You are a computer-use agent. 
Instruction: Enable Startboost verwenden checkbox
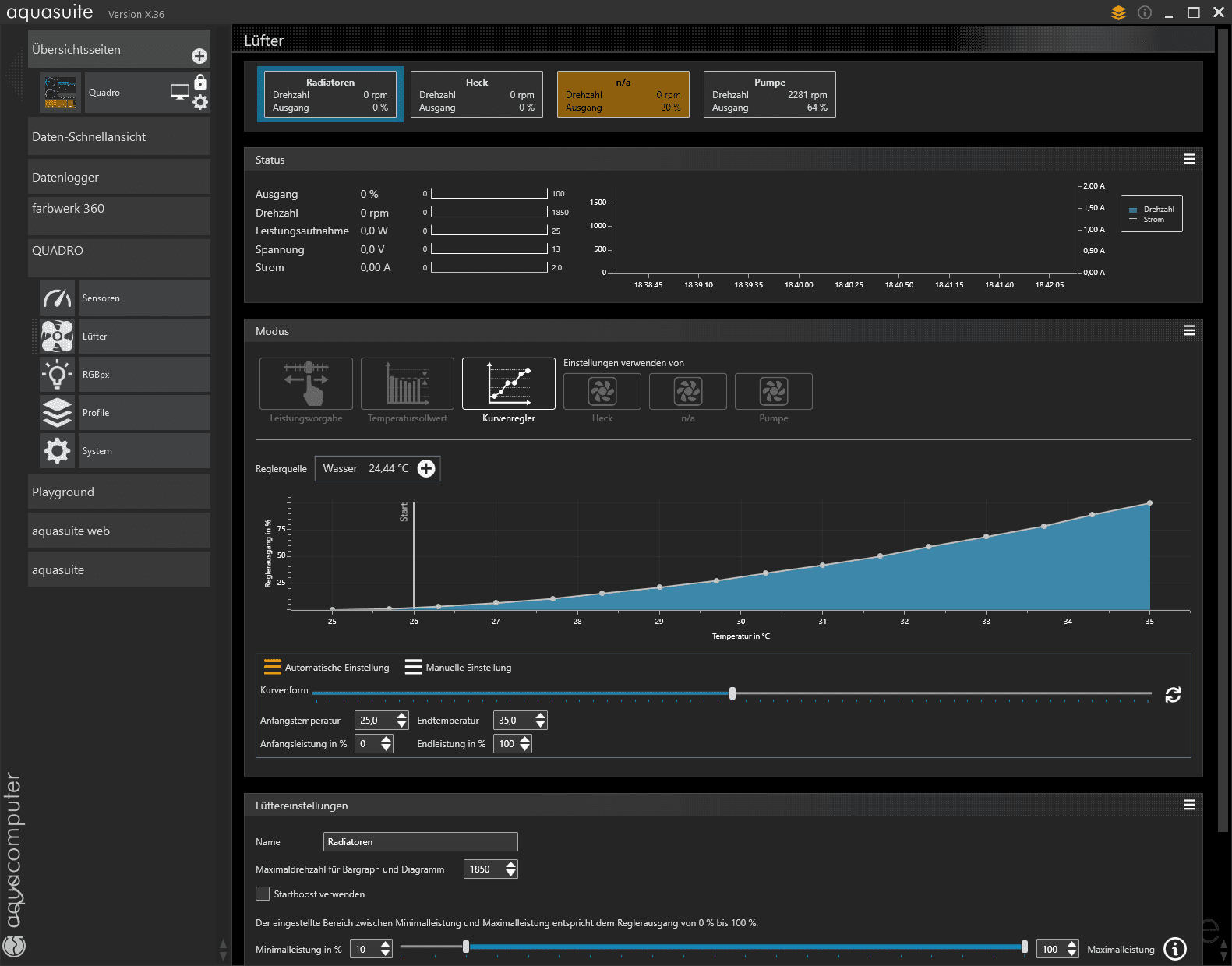pos(263,894)
